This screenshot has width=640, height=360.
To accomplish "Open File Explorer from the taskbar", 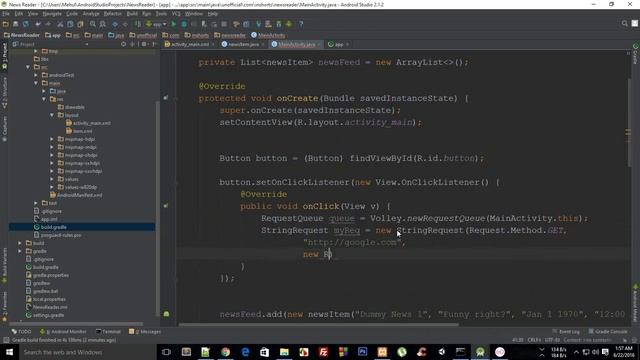I will 284,352.
